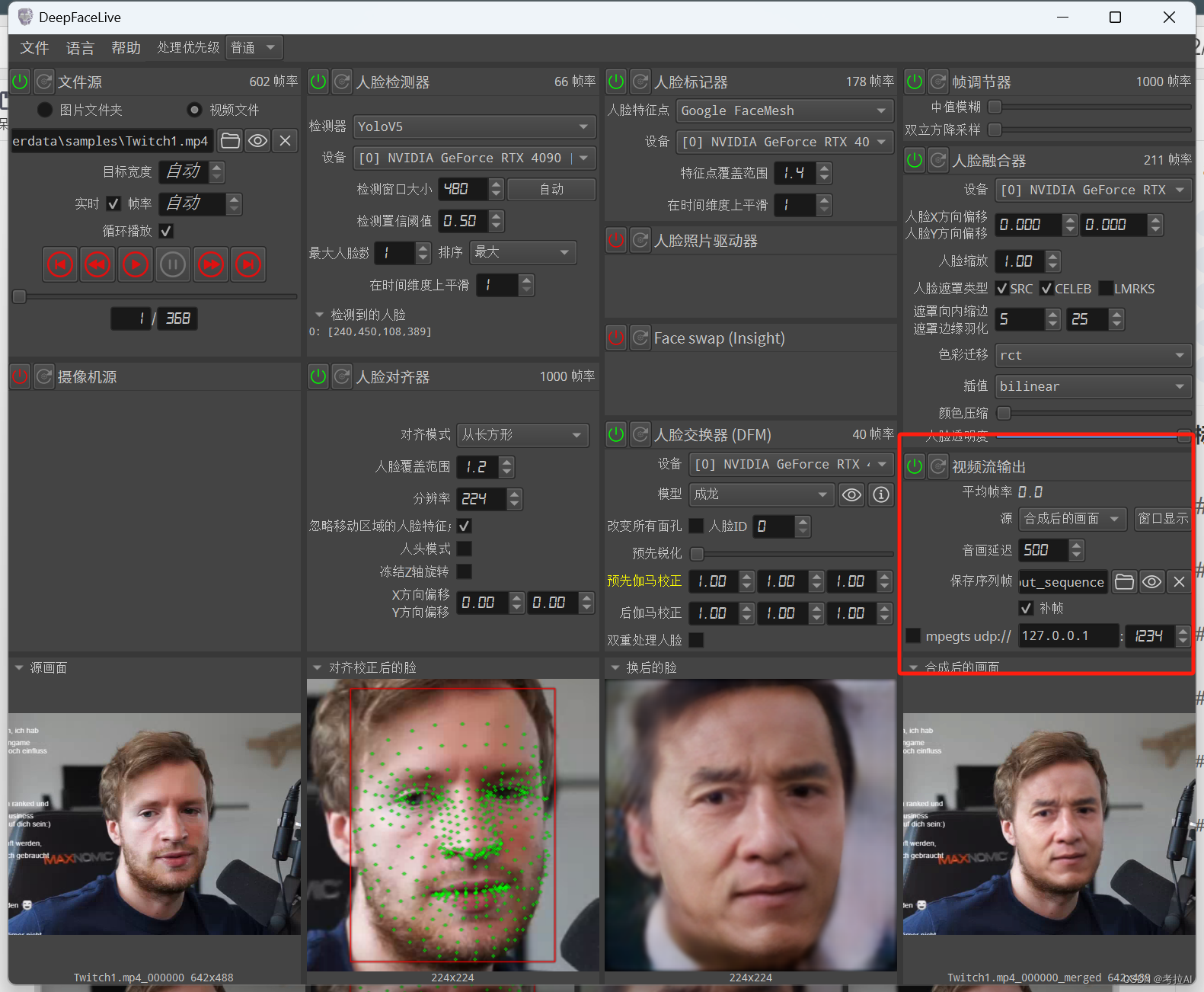1204x992 pixels.
Task: Step back one frame
Action: [x=97, y=264]
